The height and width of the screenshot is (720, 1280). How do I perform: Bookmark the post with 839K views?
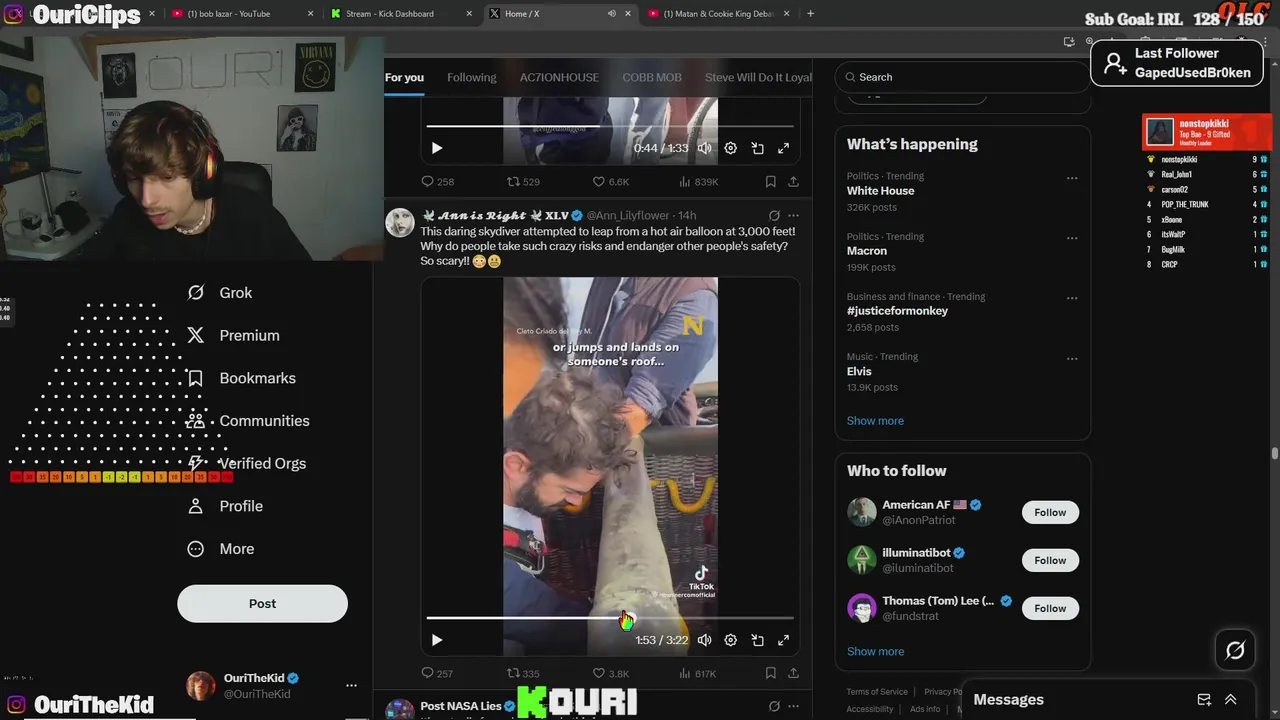click(770, 182)
